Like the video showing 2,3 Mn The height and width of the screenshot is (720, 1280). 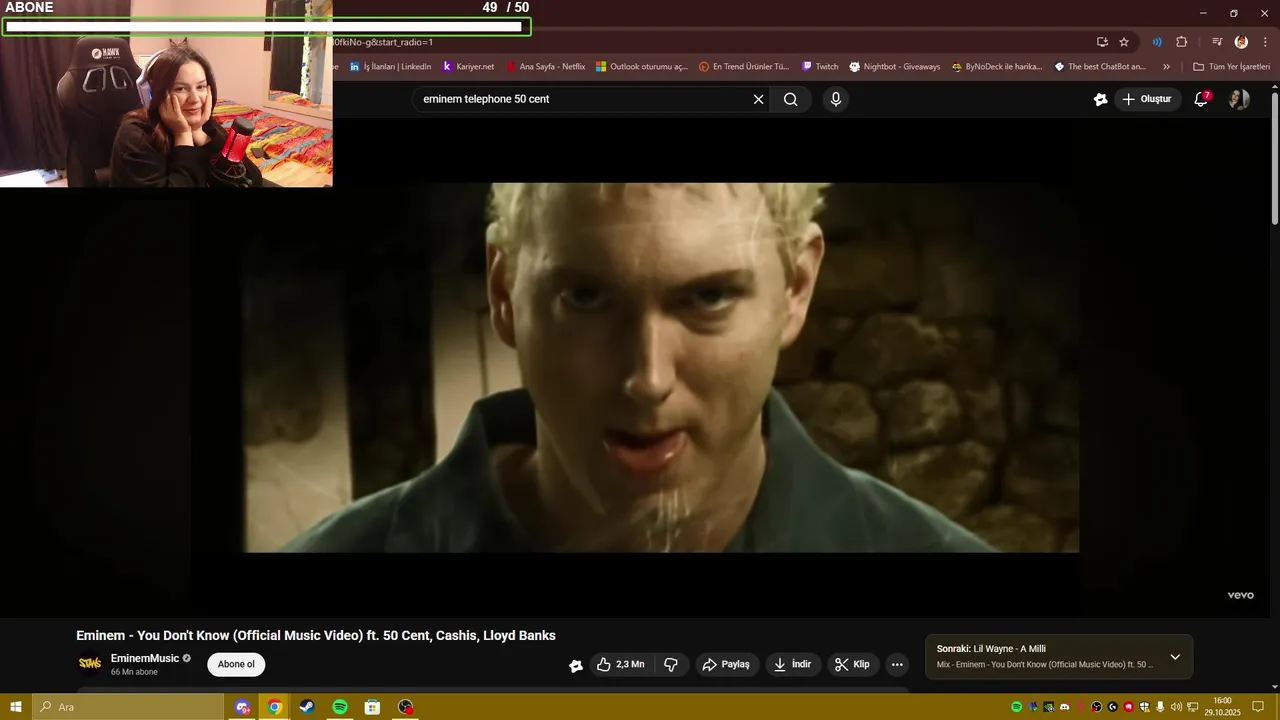coord(621,664)
